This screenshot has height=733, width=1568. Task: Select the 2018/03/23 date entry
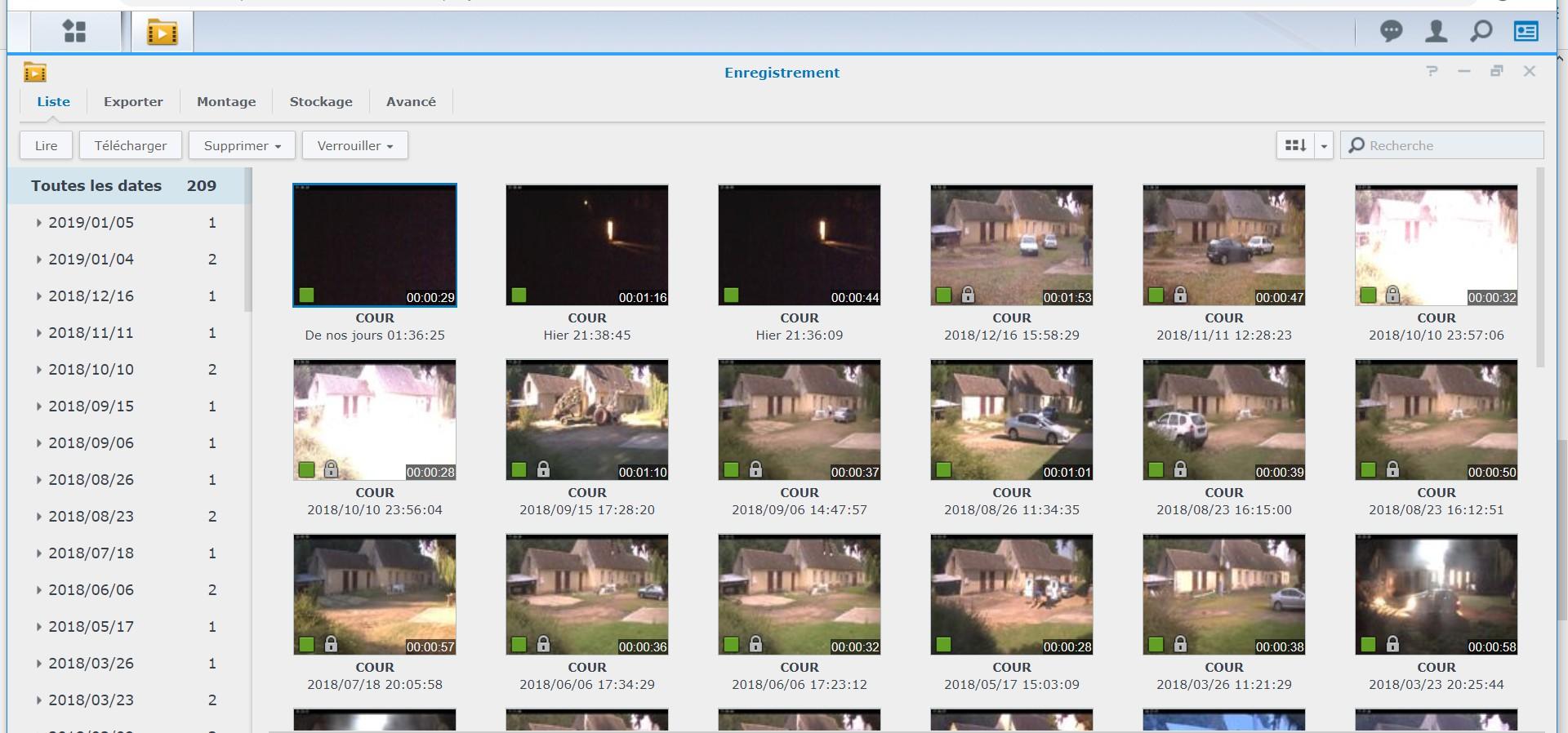[124, 700]
